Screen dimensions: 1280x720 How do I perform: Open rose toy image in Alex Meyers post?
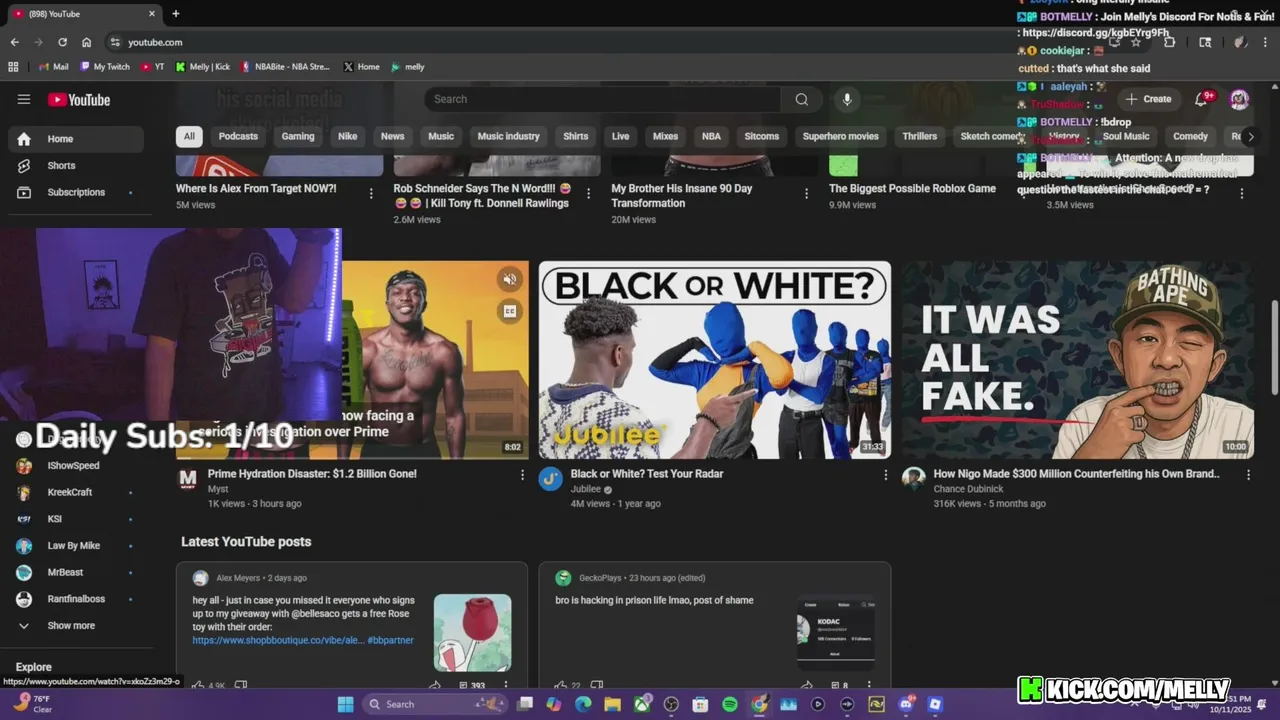(472, 632)
